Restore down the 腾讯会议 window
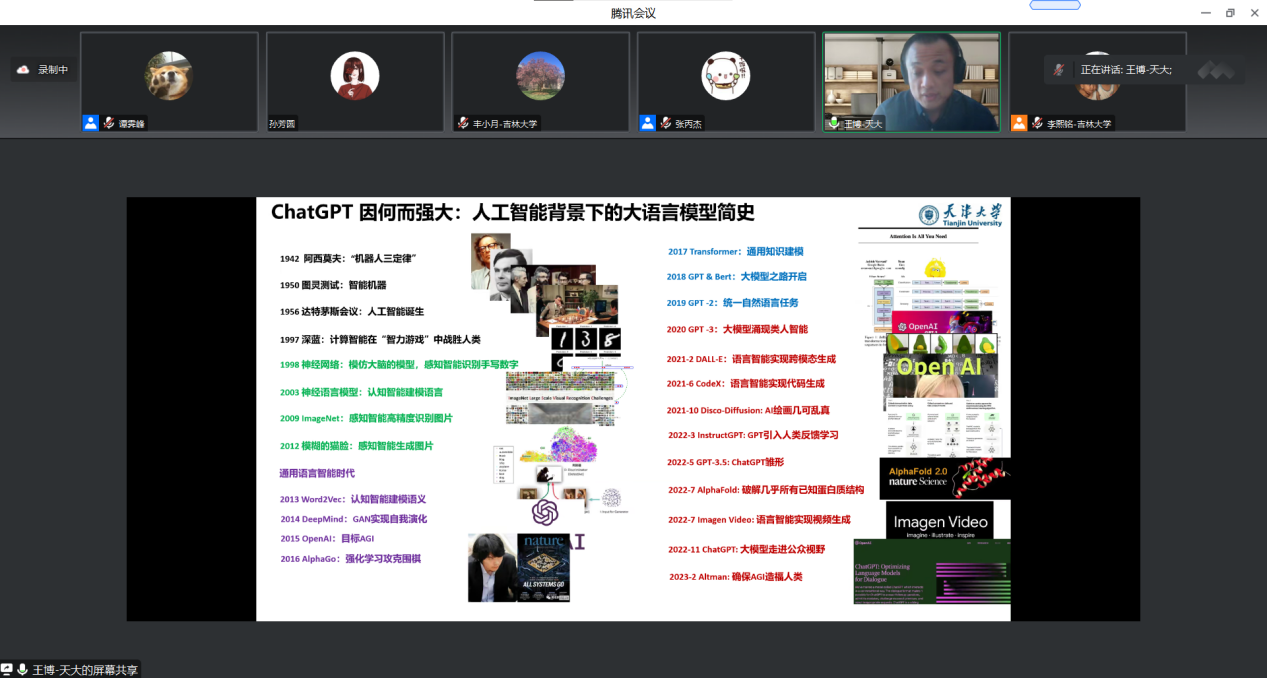The height and width of the screenshot is (678, 1267). click(x=1229, y=13)
